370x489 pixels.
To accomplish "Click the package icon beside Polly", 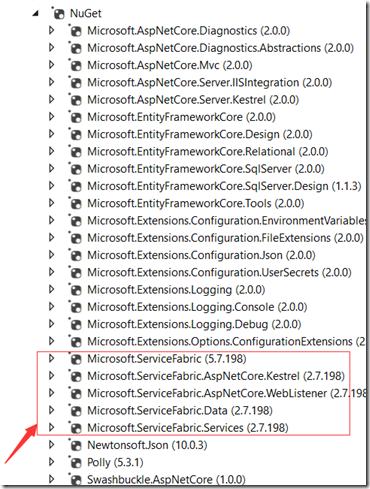I will coord(76,462).
